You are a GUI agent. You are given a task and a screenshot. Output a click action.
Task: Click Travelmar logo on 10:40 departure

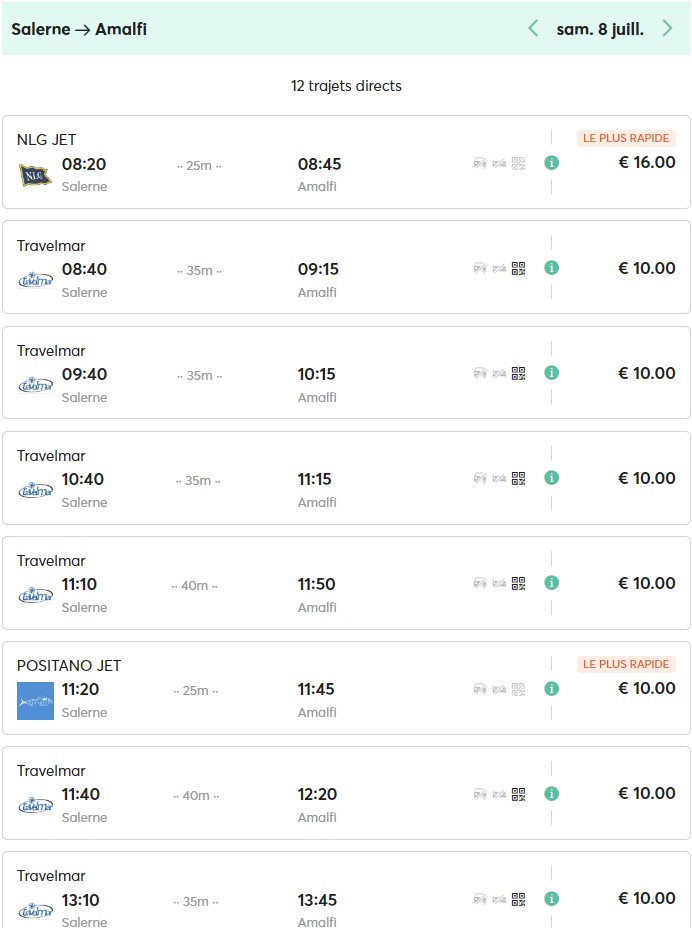35,490
